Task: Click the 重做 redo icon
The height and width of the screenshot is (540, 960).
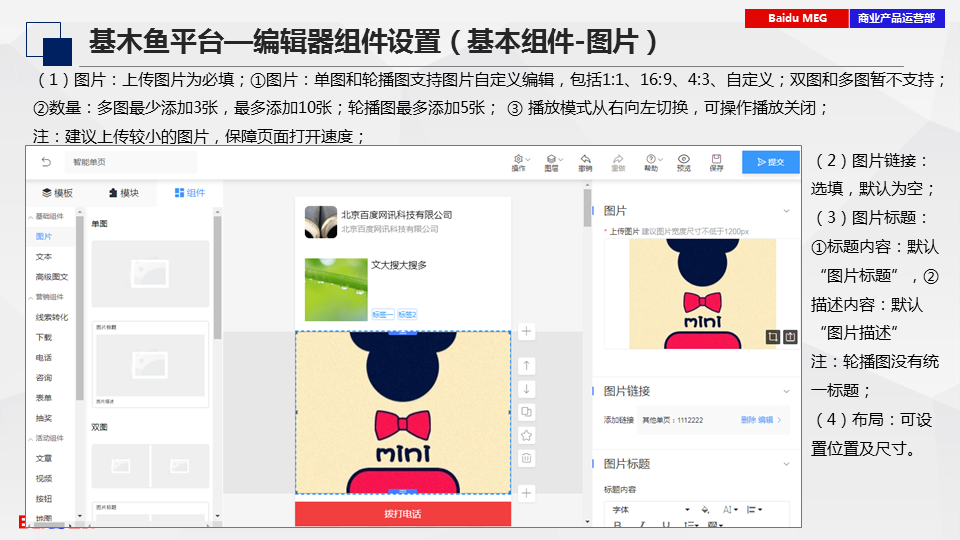Action: pos(618,163)
